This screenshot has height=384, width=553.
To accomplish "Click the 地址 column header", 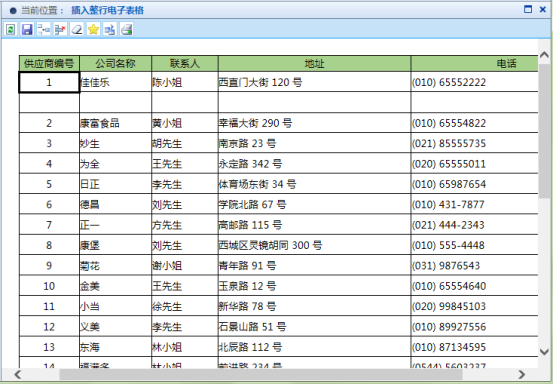I will click(315, 64).
